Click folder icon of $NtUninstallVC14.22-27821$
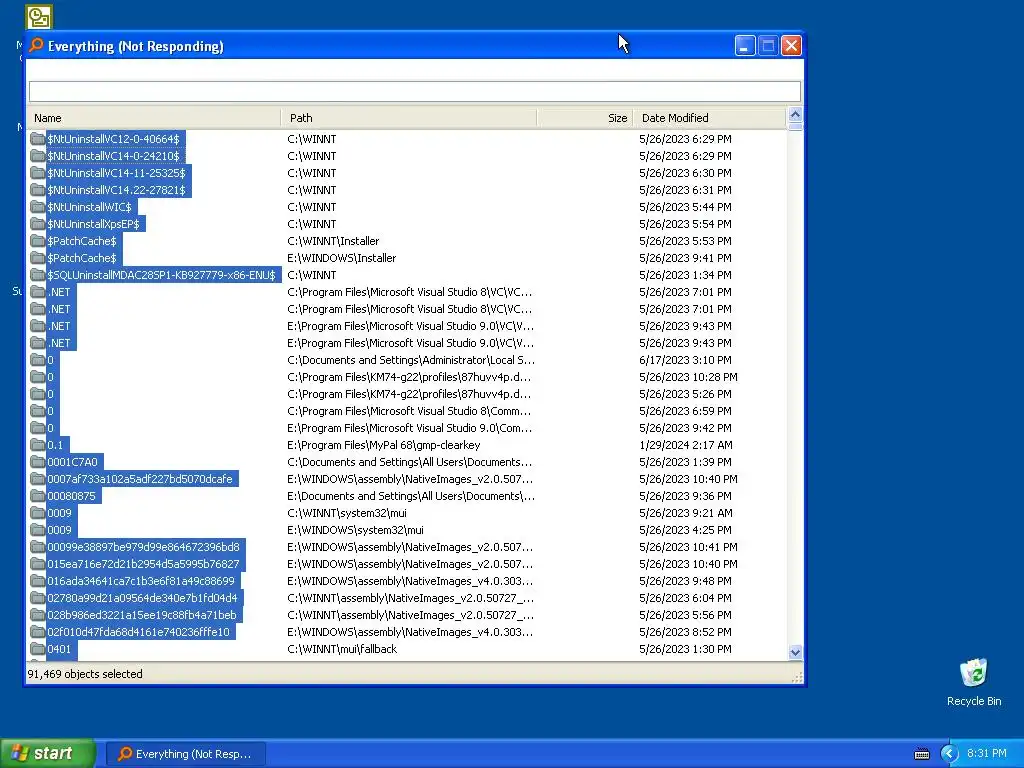 37,190
